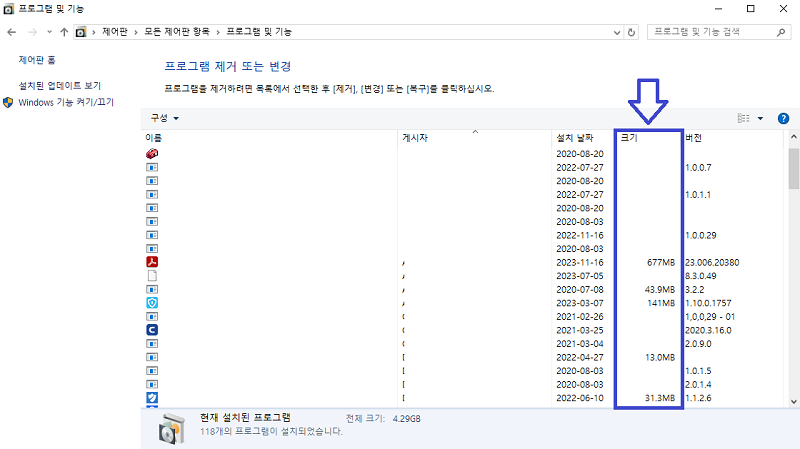Select the blank document icon version 8.3.0.49
Screen dimensions: 800x449
coord(152,276)
